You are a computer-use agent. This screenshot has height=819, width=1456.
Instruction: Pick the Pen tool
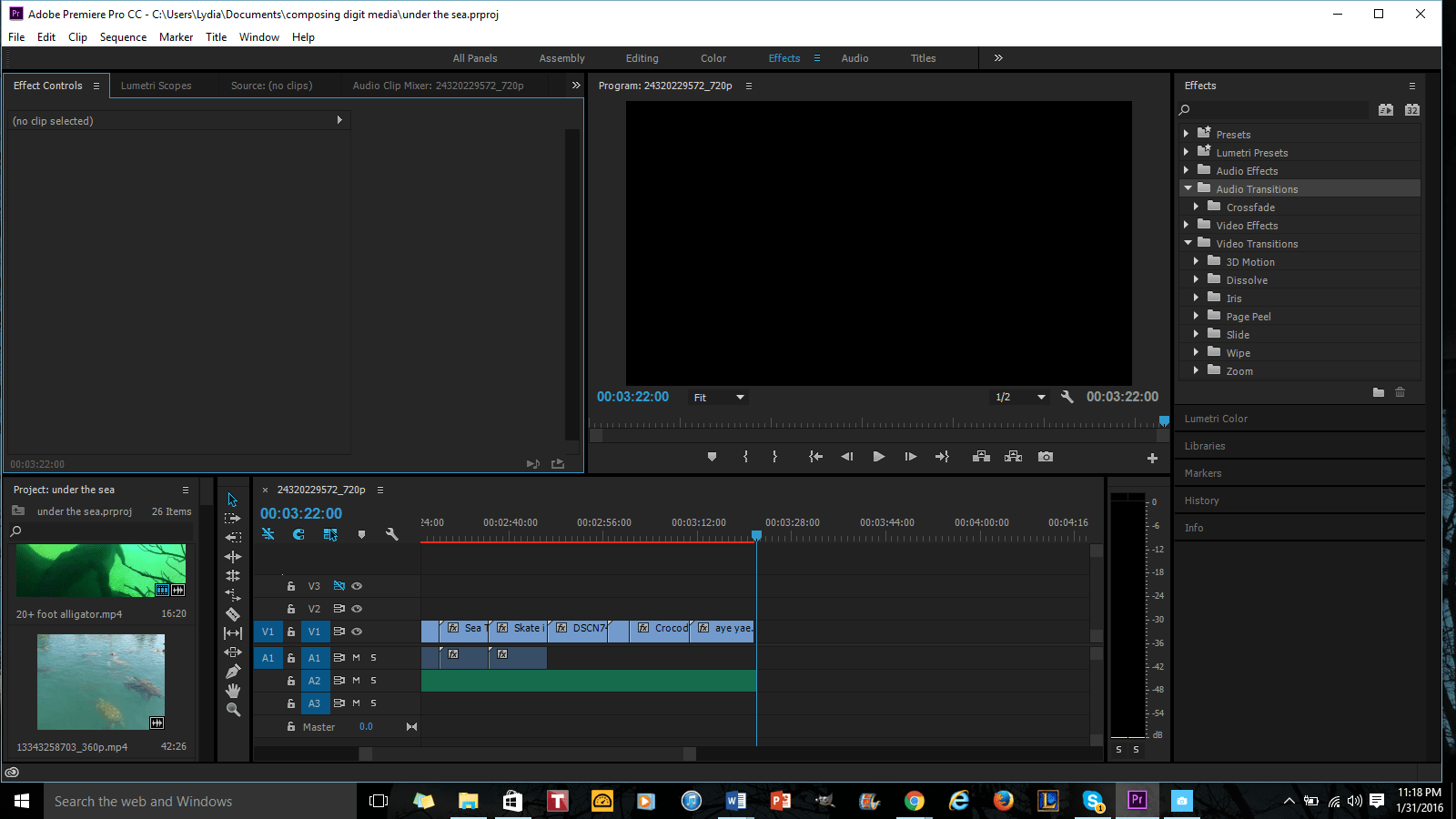click(233, 672)
